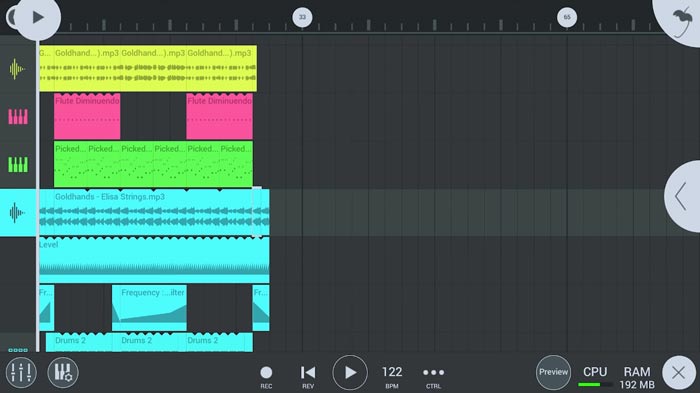Open the mixer panel
This screenshot has height=393, width=700.
point(21,372)
